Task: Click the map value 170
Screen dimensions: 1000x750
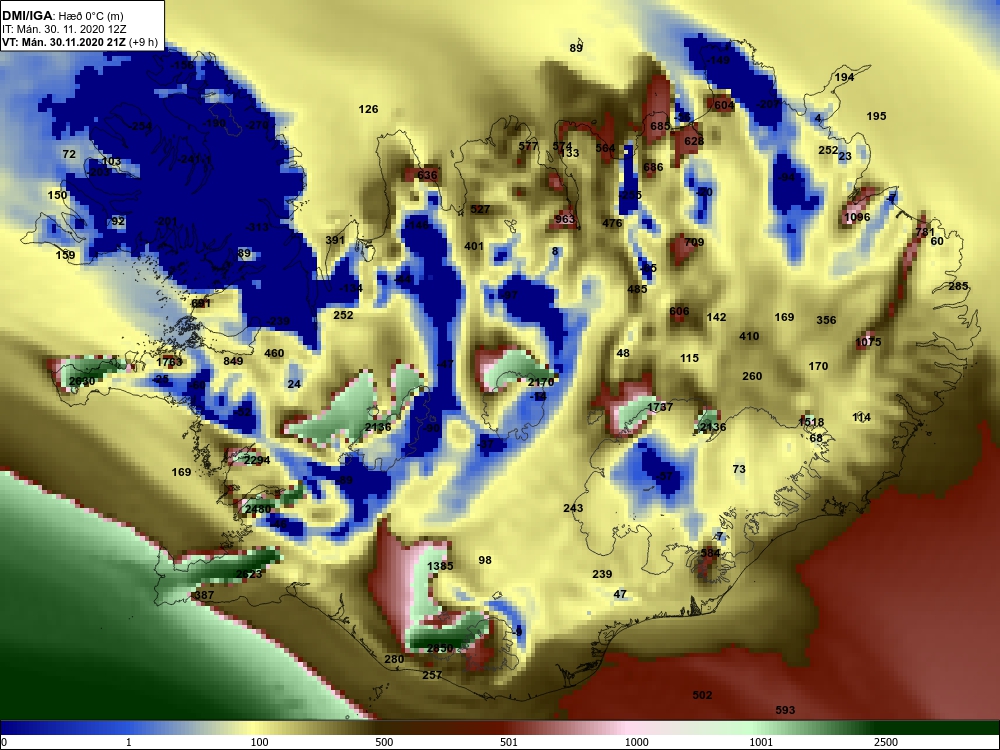Action: tap(818, 367)
